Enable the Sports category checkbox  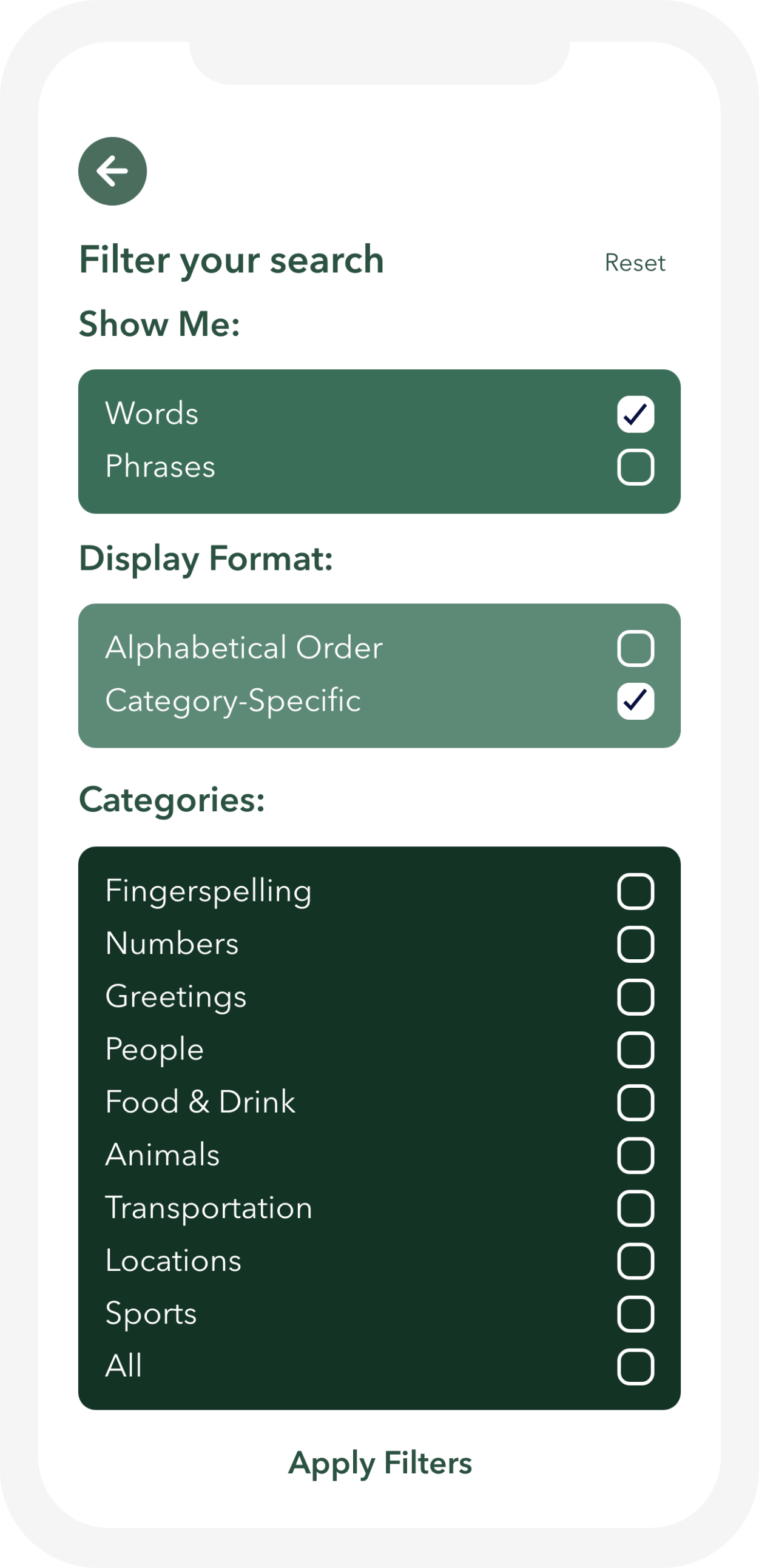coord(635,1314)
